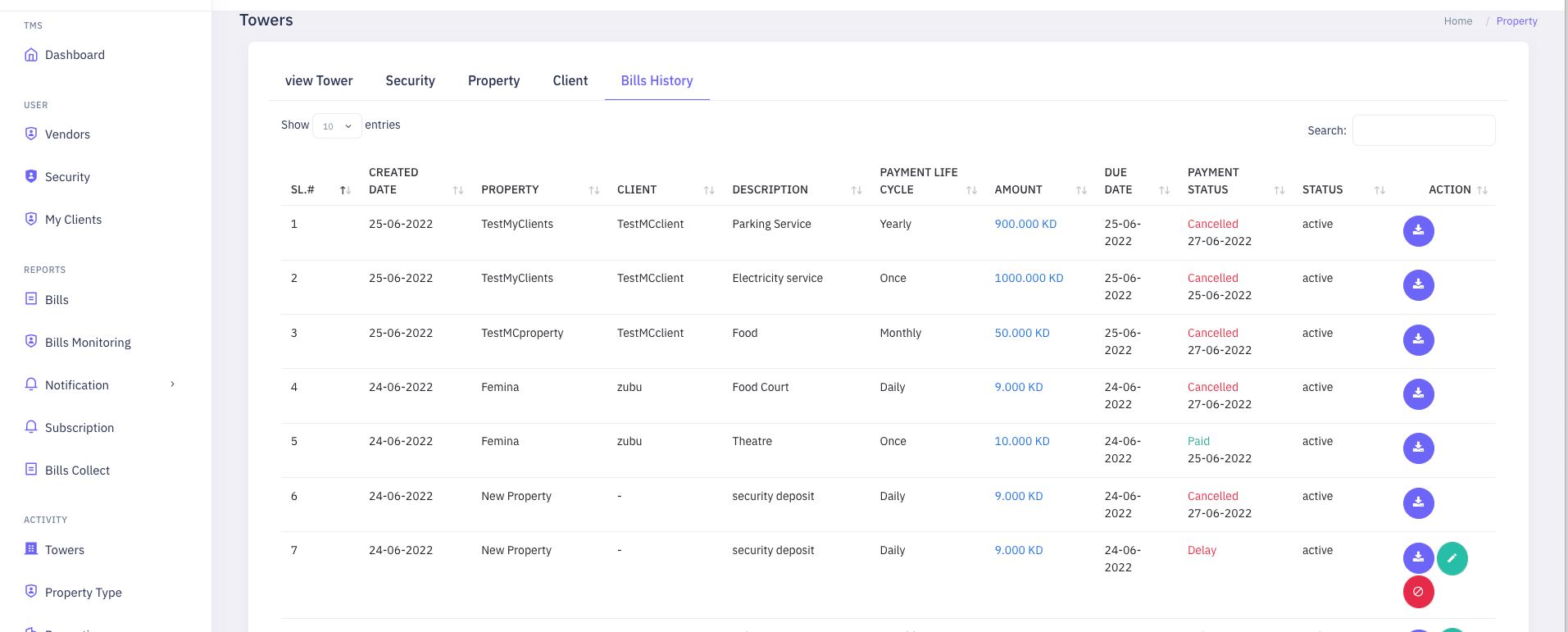Click the green edit icon in row 7

coord(1452,559)
